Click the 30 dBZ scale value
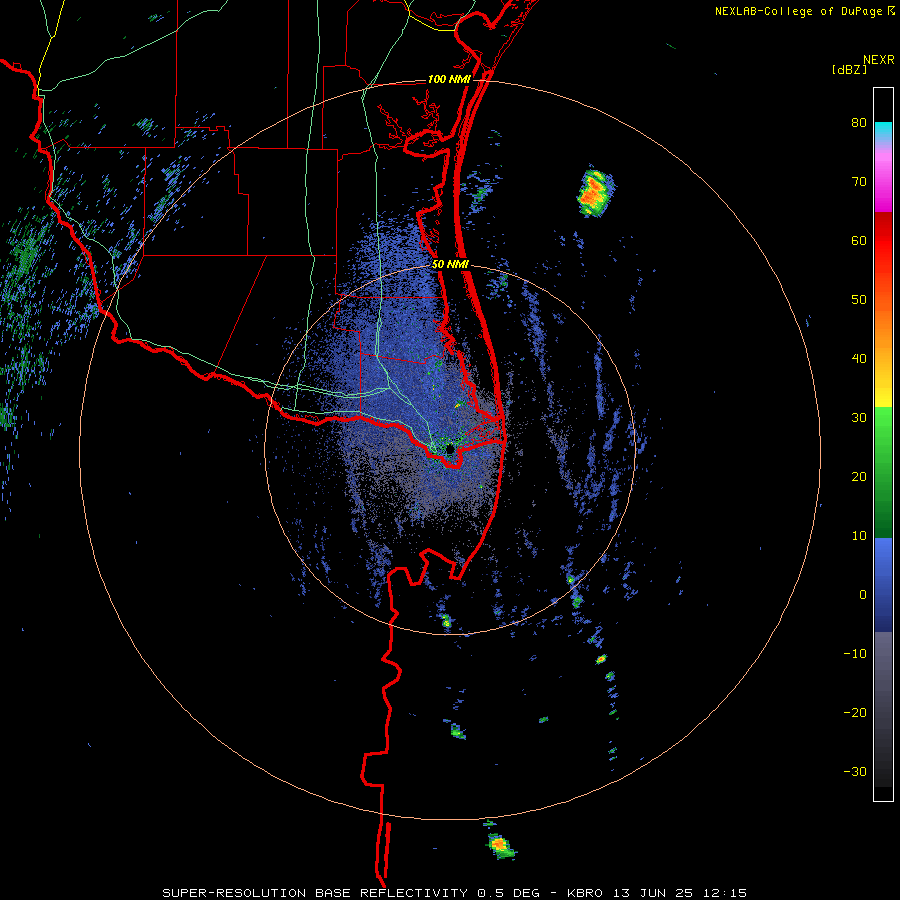Screen dimensions: 900x900 (x=859, y=418)
